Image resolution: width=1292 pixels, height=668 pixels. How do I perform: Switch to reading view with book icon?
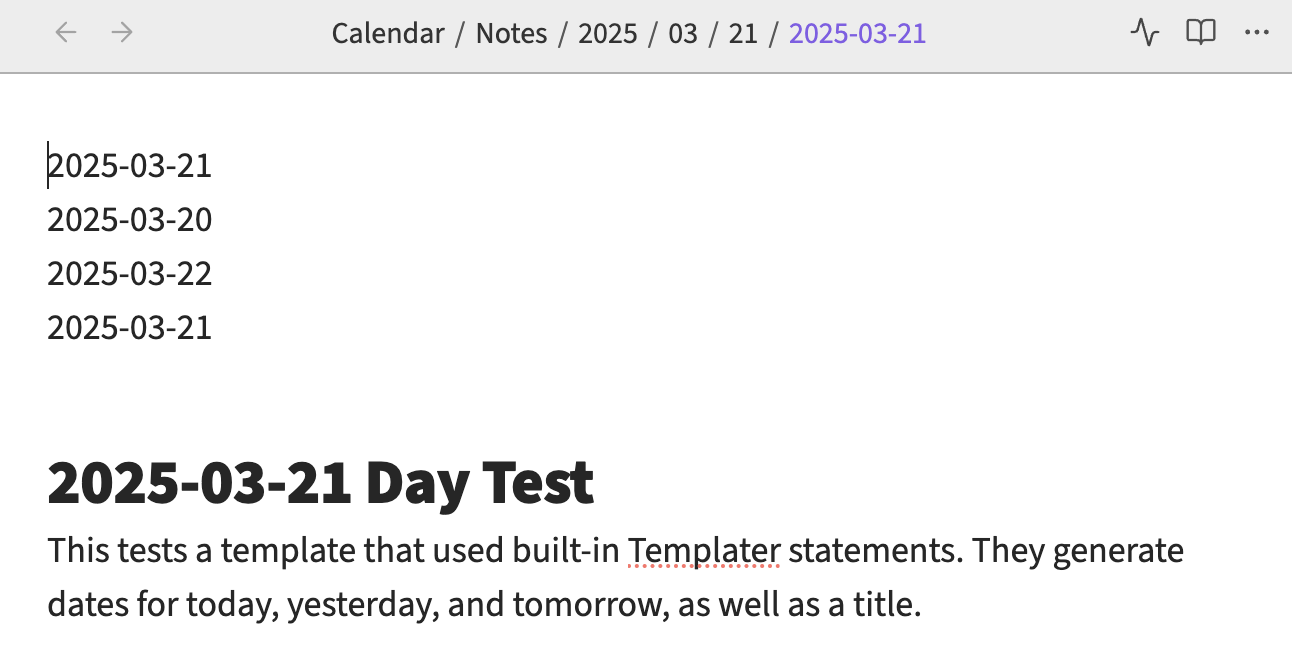pos(1200,33)
